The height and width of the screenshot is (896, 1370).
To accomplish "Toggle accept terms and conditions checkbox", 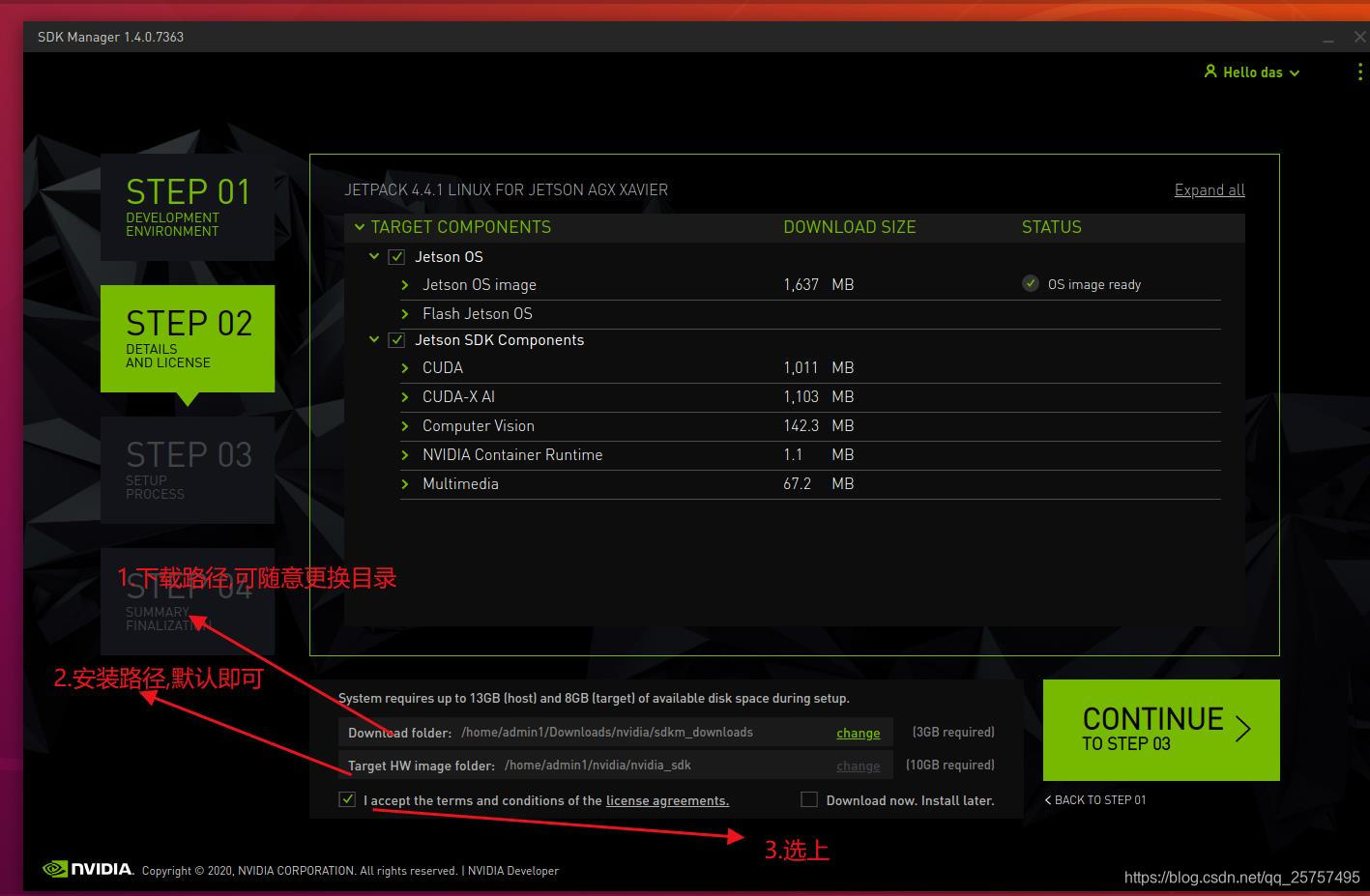I will [347, 799].
